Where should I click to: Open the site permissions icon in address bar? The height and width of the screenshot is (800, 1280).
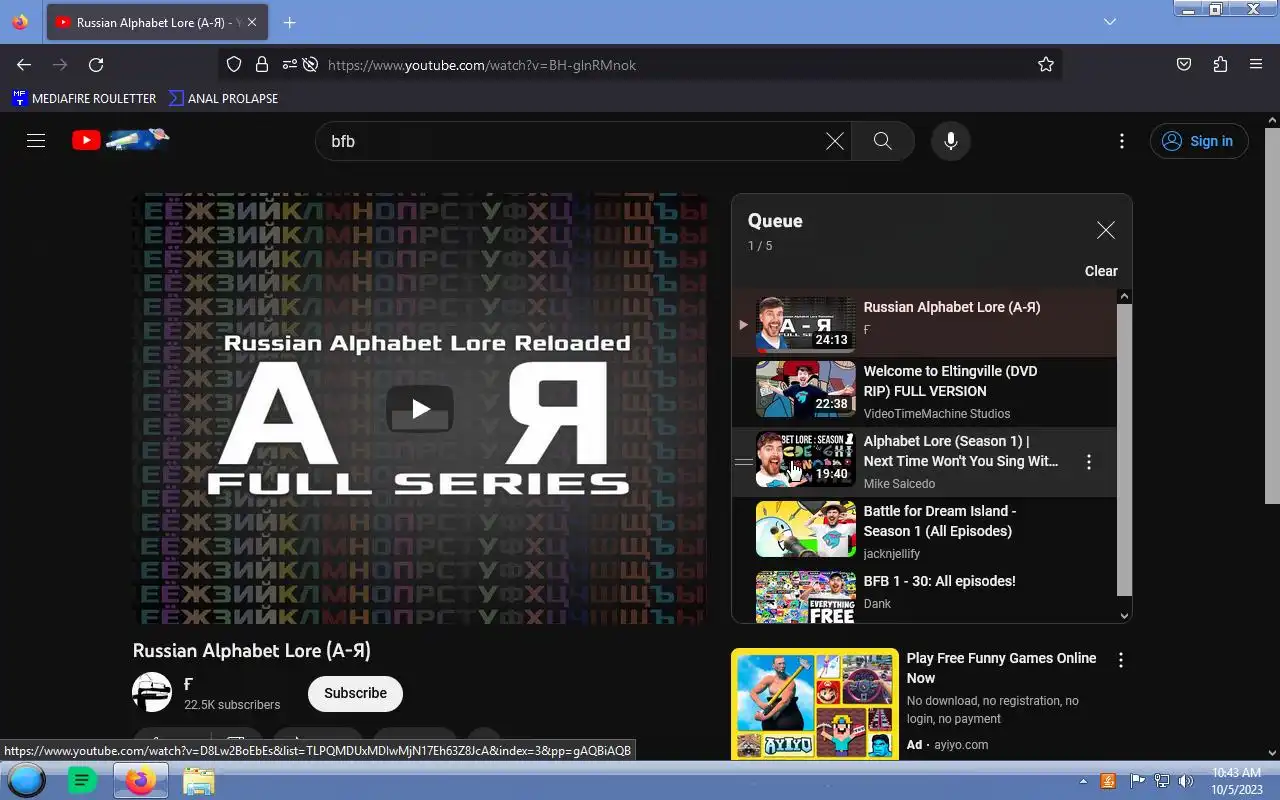(x=290, y=65)
